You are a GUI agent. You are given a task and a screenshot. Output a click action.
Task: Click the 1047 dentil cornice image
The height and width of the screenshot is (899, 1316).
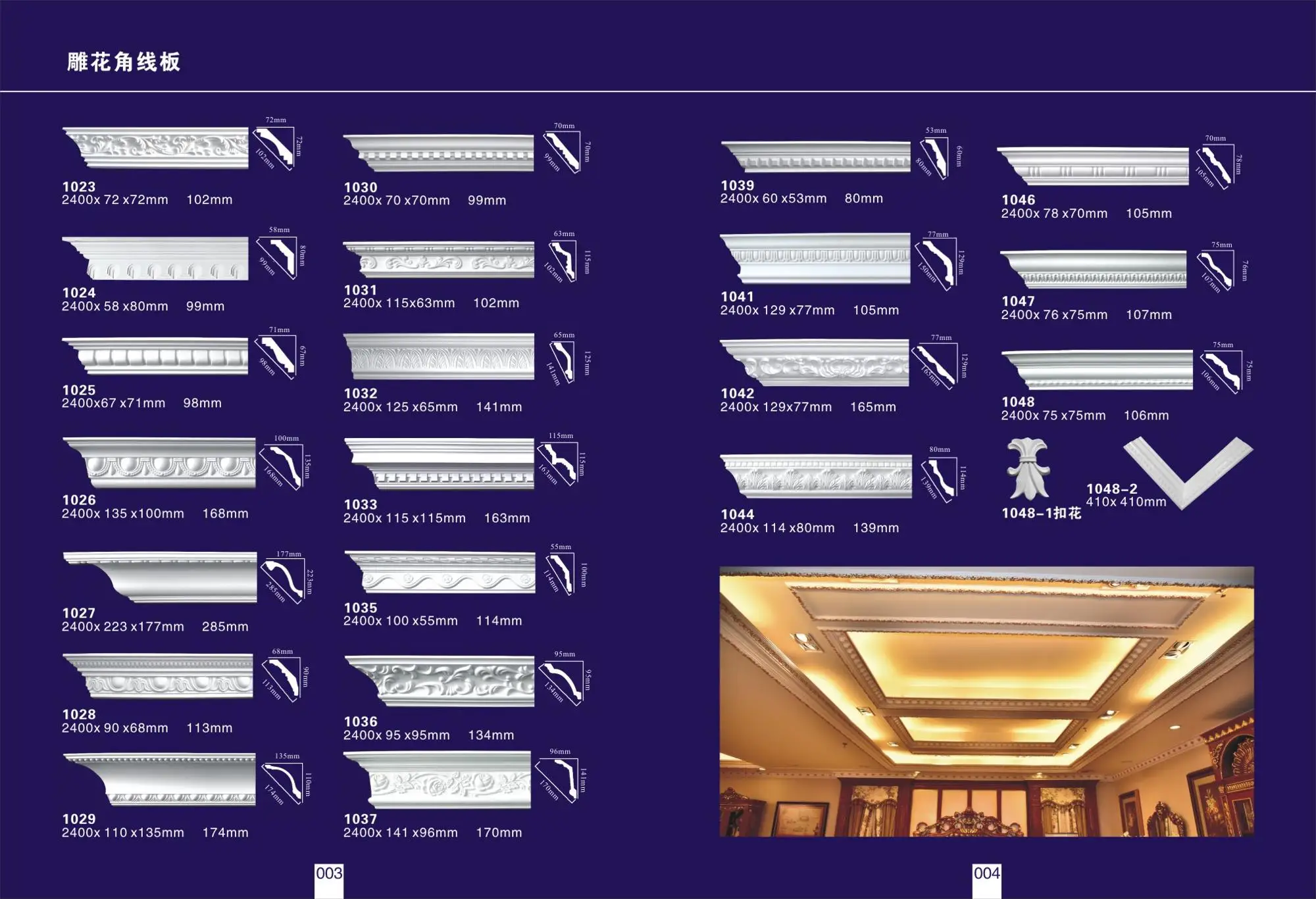pos(1093,270)
